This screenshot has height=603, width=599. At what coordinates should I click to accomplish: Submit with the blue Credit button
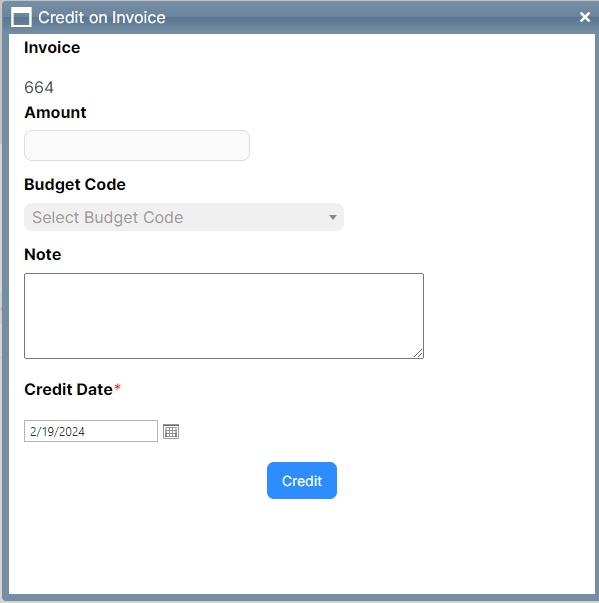click(x=302, y=481)
